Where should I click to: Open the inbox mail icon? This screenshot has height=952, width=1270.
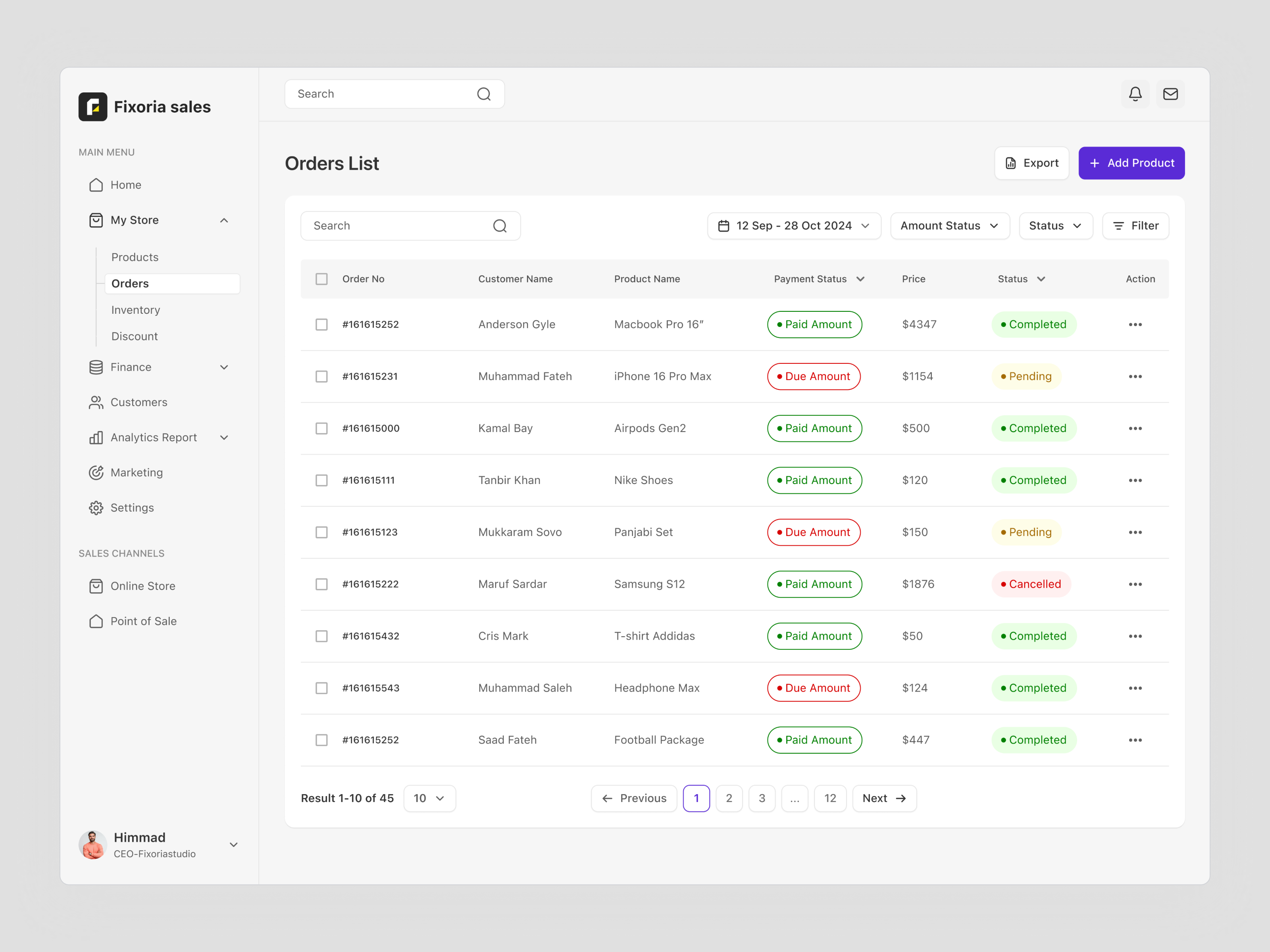[1171, 94]
